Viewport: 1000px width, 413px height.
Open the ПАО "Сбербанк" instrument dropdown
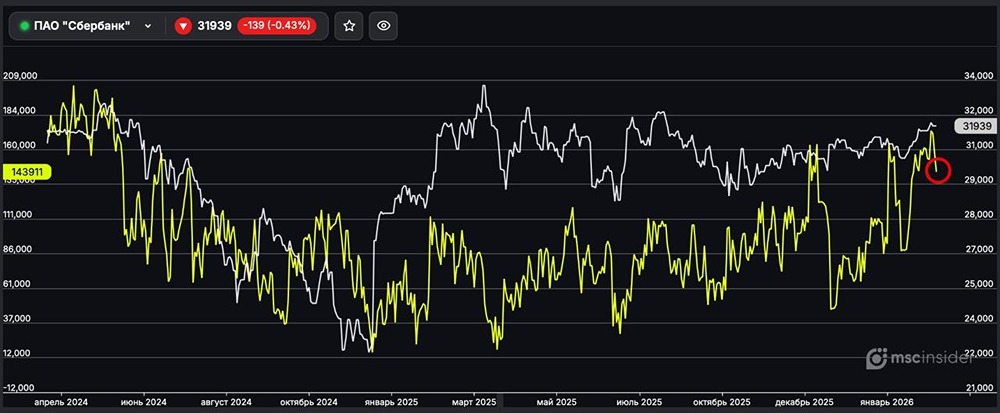(85, 26)
